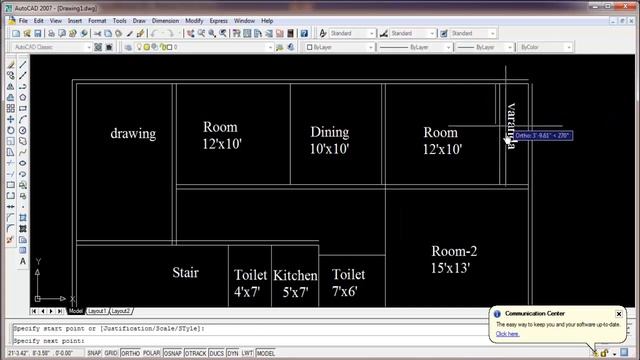640x360 pixels.
Task: Toggle the layer on/off light bulb
Action: [x=139, y=47]
